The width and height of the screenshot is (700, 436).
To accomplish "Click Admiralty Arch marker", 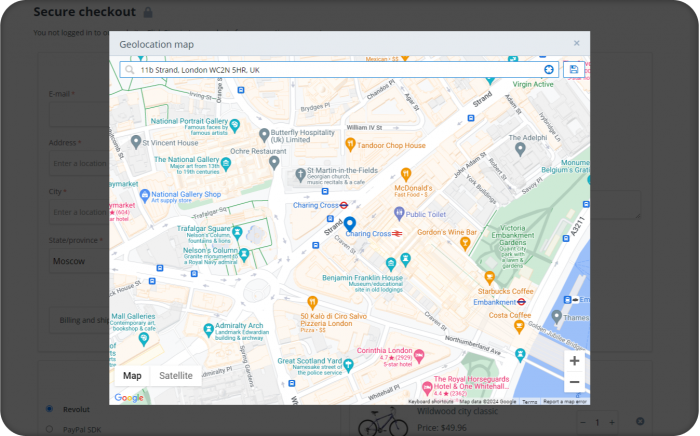I will (208, 330).
